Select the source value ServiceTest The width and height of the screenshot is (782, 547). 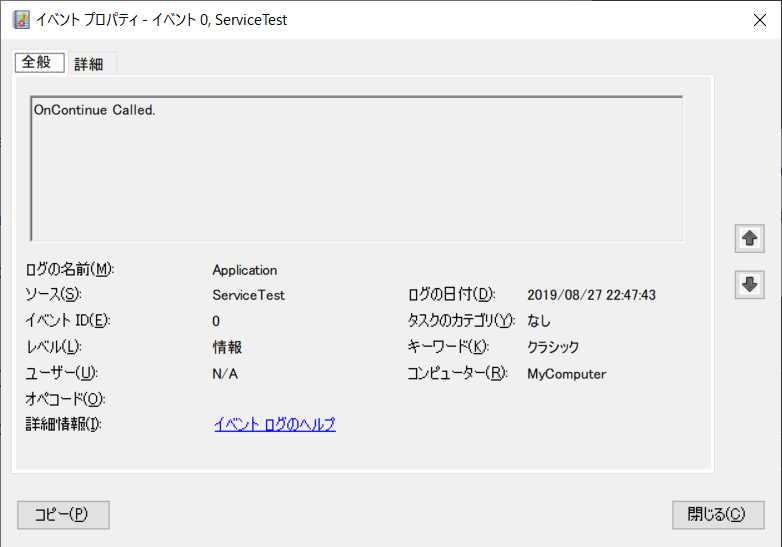tap(249, 295)
